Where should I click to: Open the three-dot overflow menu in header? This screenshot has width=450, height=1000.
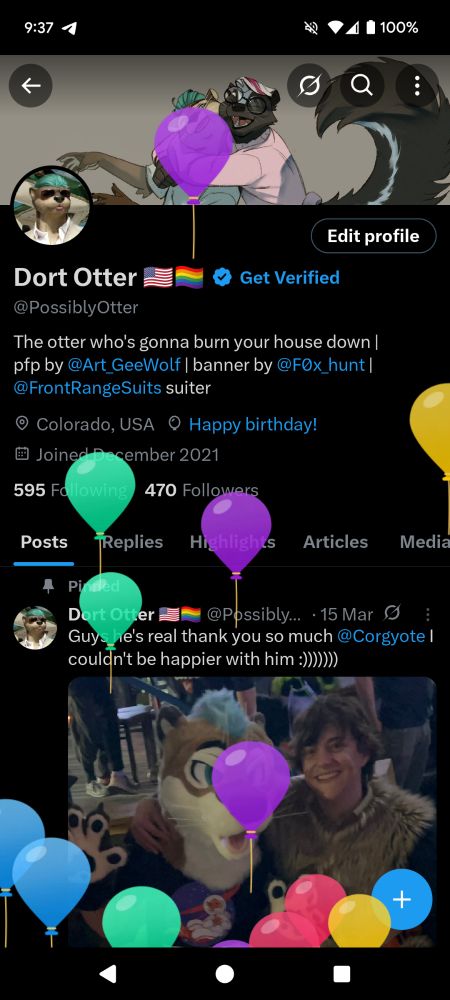(x=417, y=85)
